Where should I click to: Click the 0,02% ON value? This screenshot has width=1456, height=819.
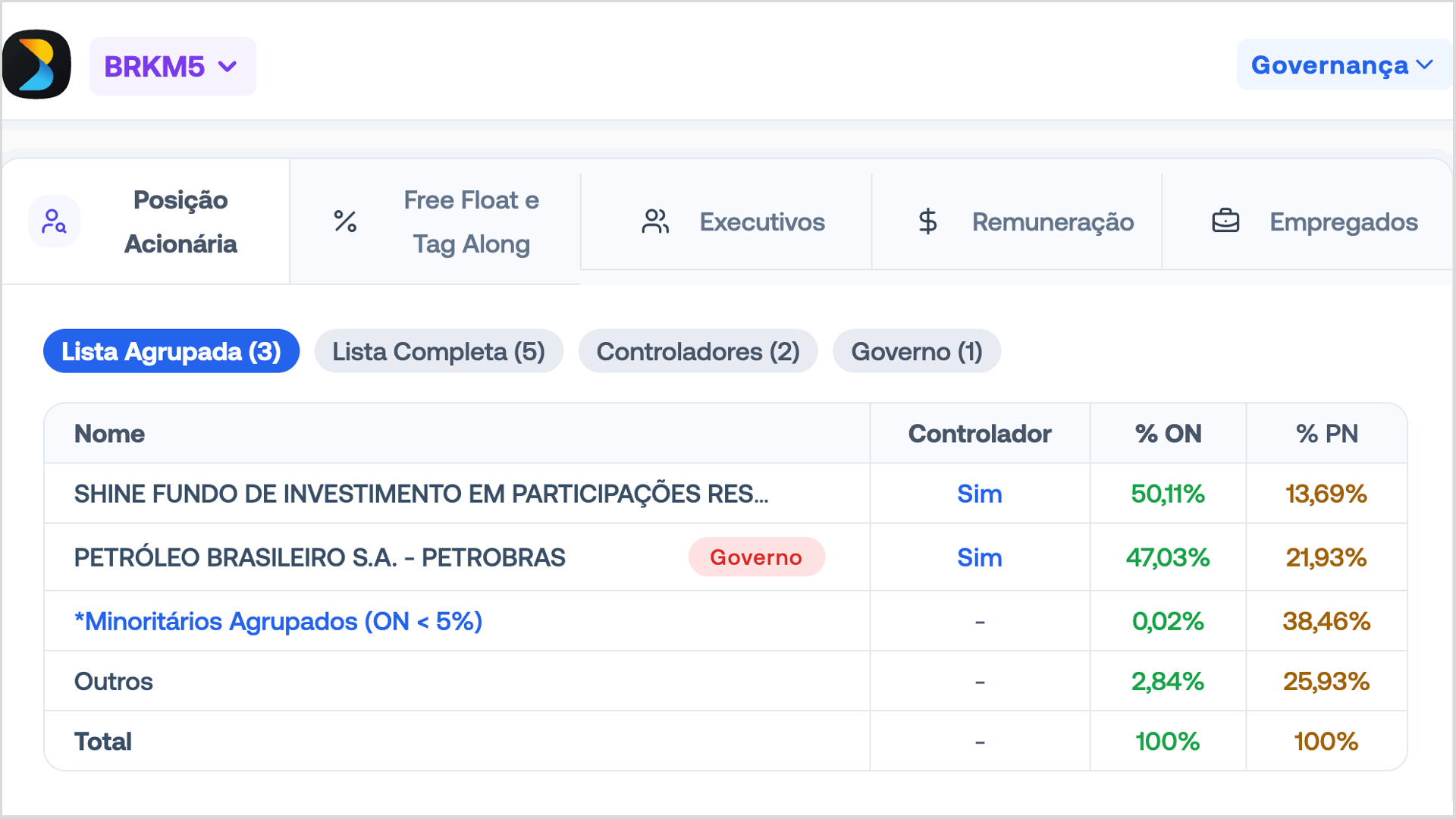point(1168,621)
